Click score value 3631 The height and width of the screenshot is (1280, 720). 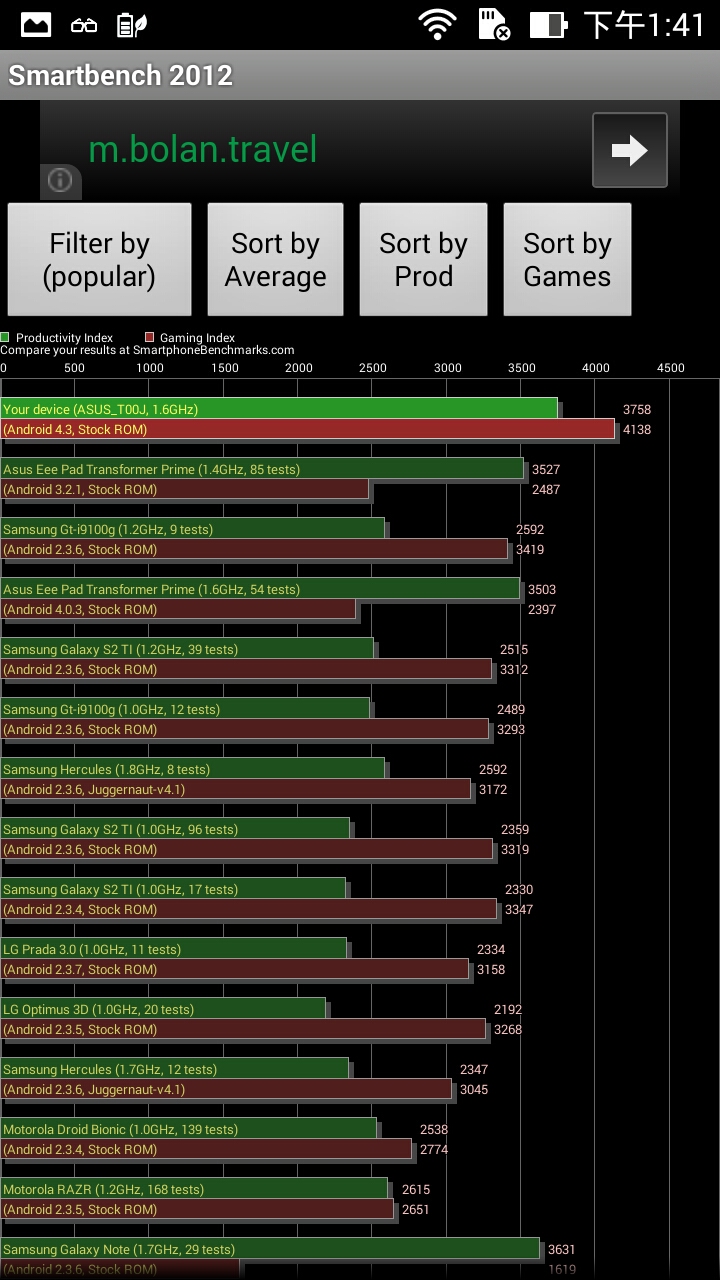pyautogui.click(x=562, y=1249)
